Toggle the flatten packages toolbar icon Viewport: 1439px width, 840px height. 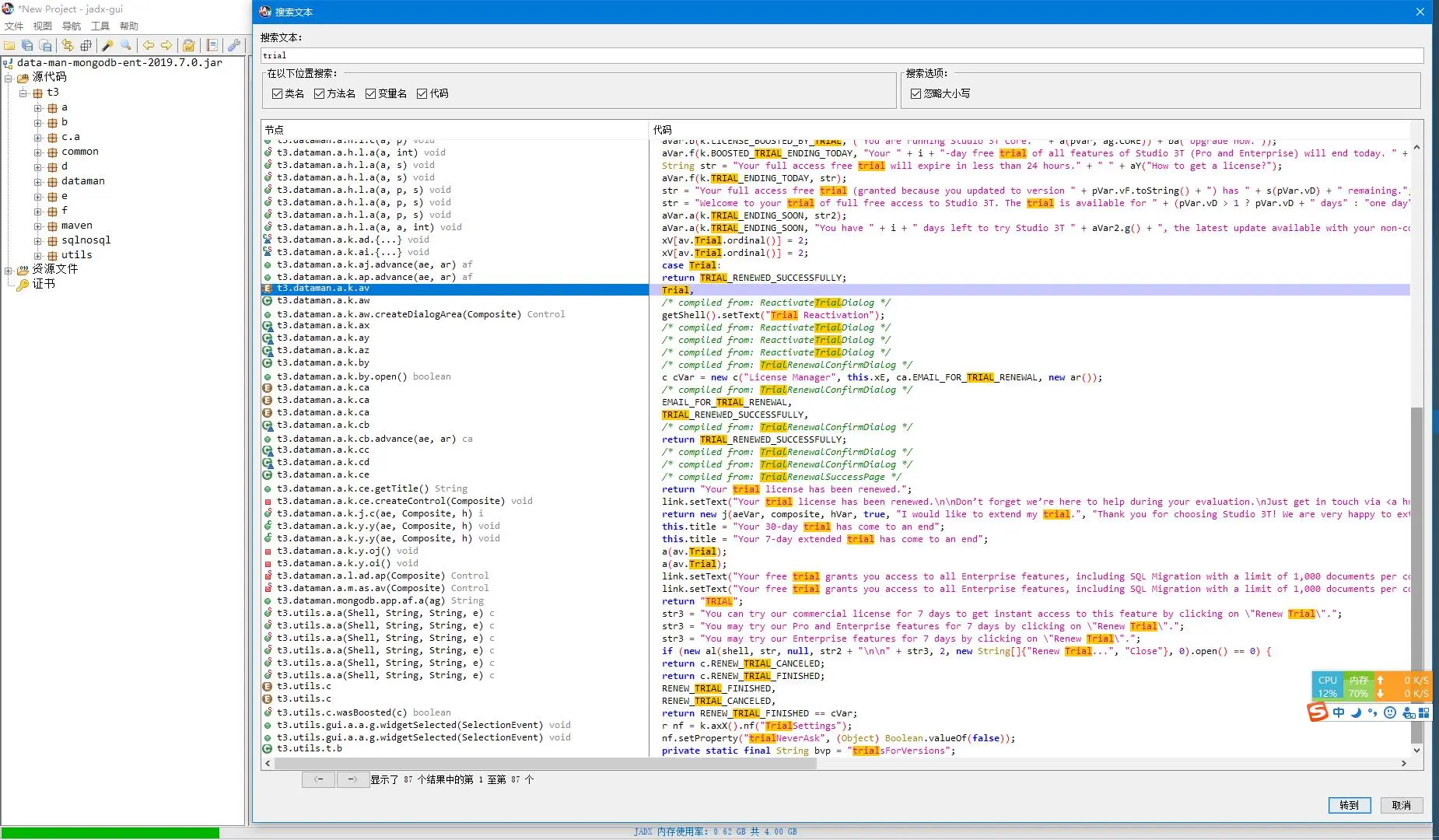(86, 45)
